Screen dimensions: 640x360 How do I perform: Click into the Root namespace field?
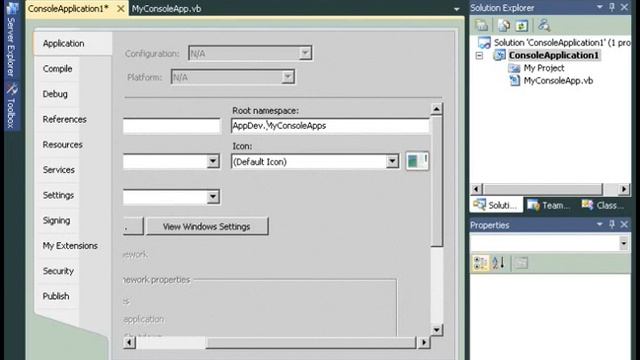click(330, 126)
